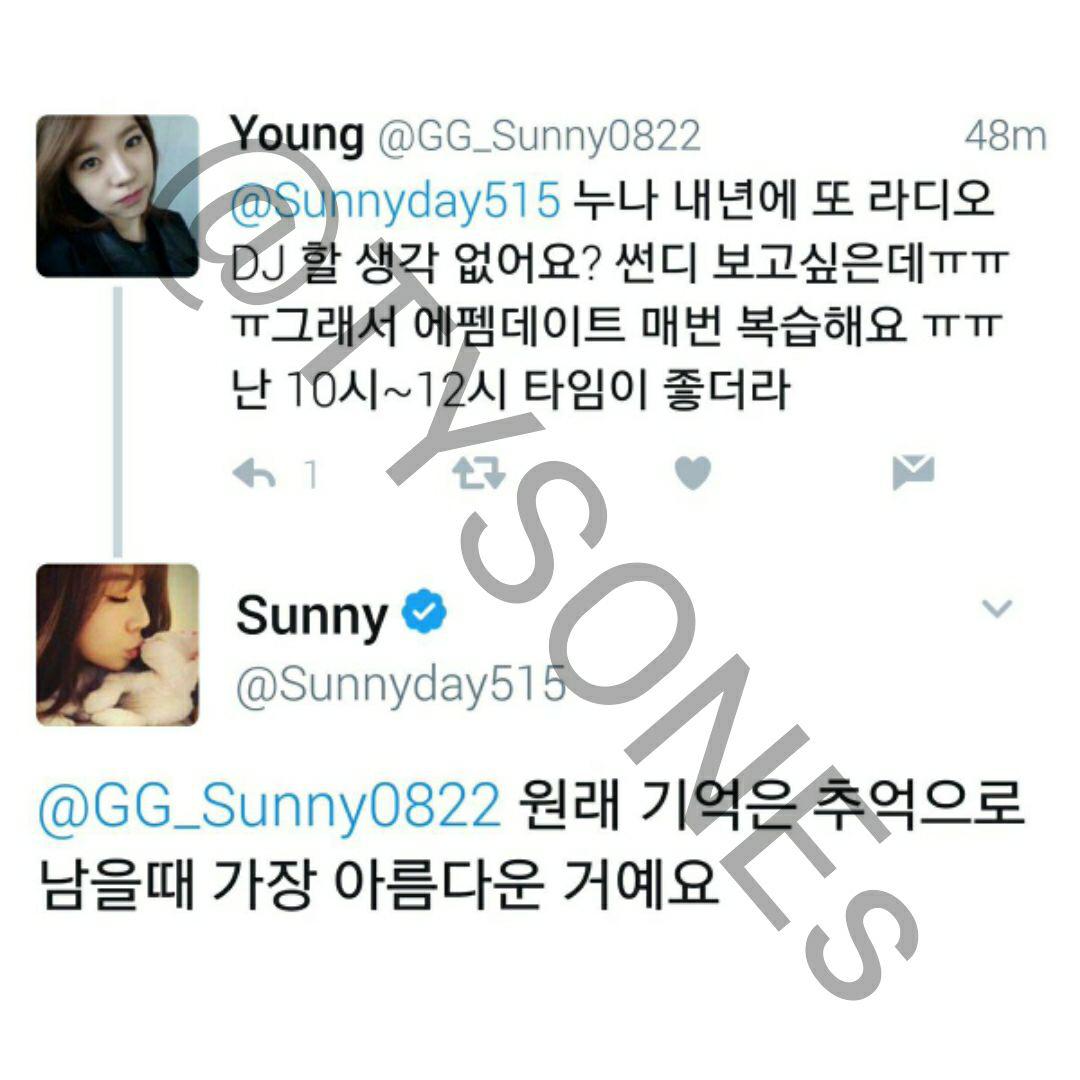Open the display name Sunny
Image resolution: width=1080 pixels, height=1080 pixels.
(311, 616)
